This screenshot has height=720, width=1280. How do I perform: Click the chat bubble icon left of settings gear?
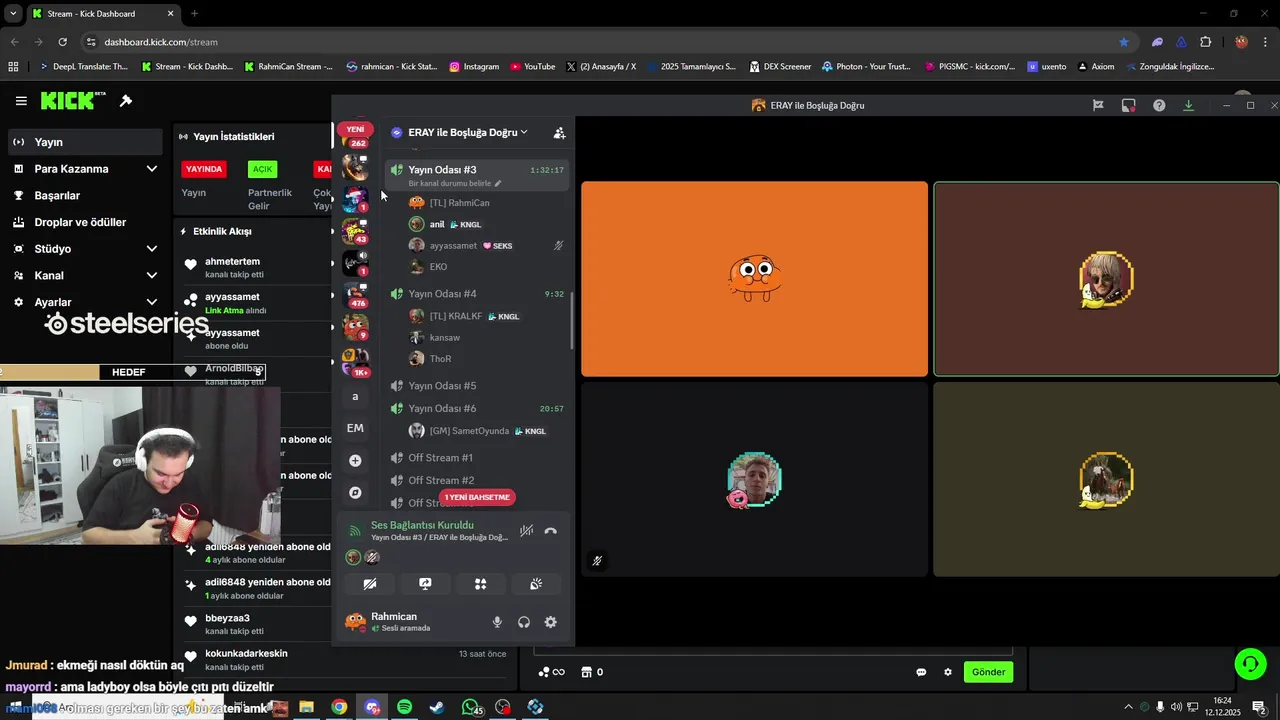[x=921, y=672]
